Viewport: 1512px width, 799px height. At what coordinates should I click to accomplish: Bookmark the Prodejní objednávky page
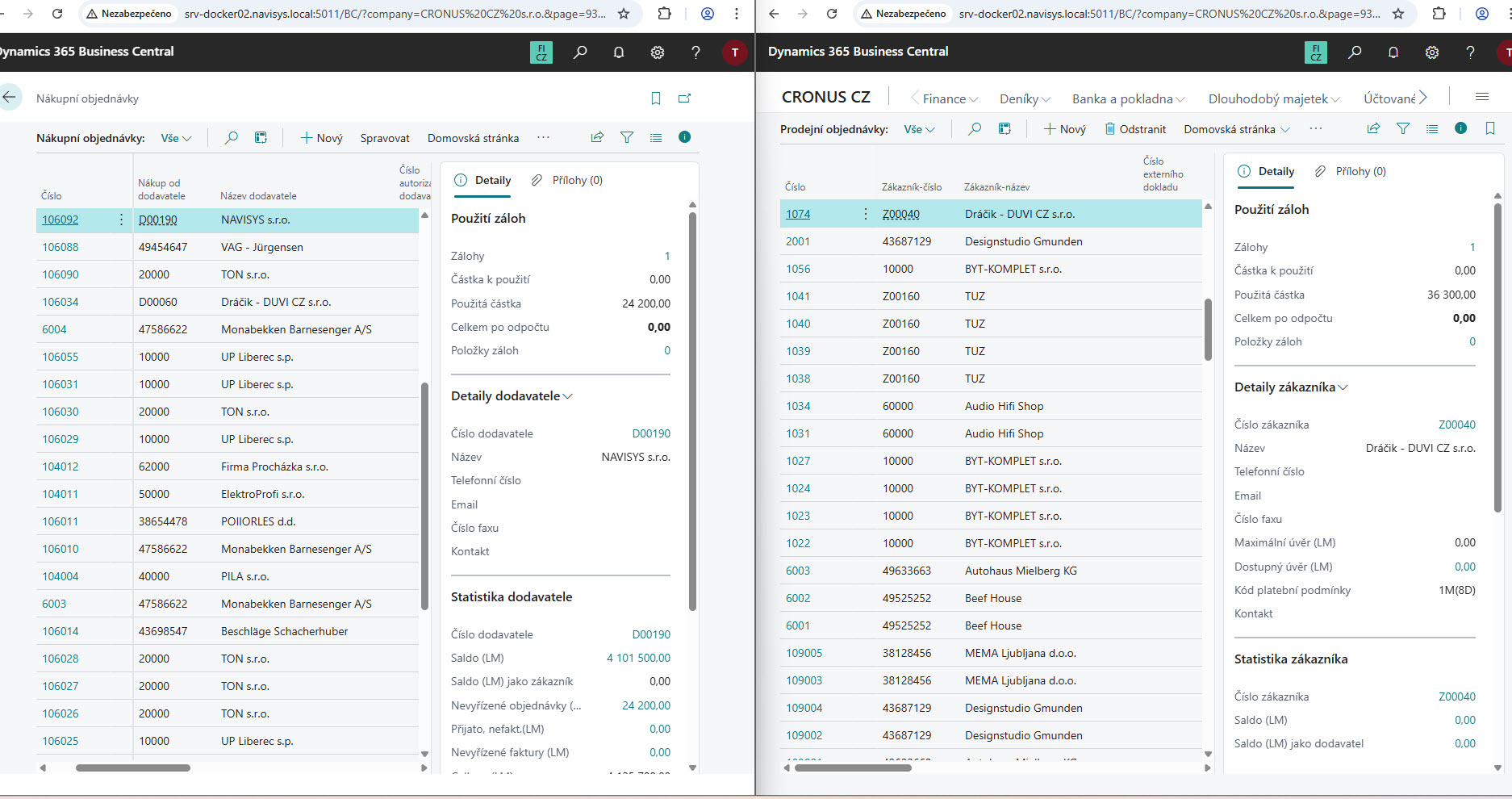[1490, 128]
